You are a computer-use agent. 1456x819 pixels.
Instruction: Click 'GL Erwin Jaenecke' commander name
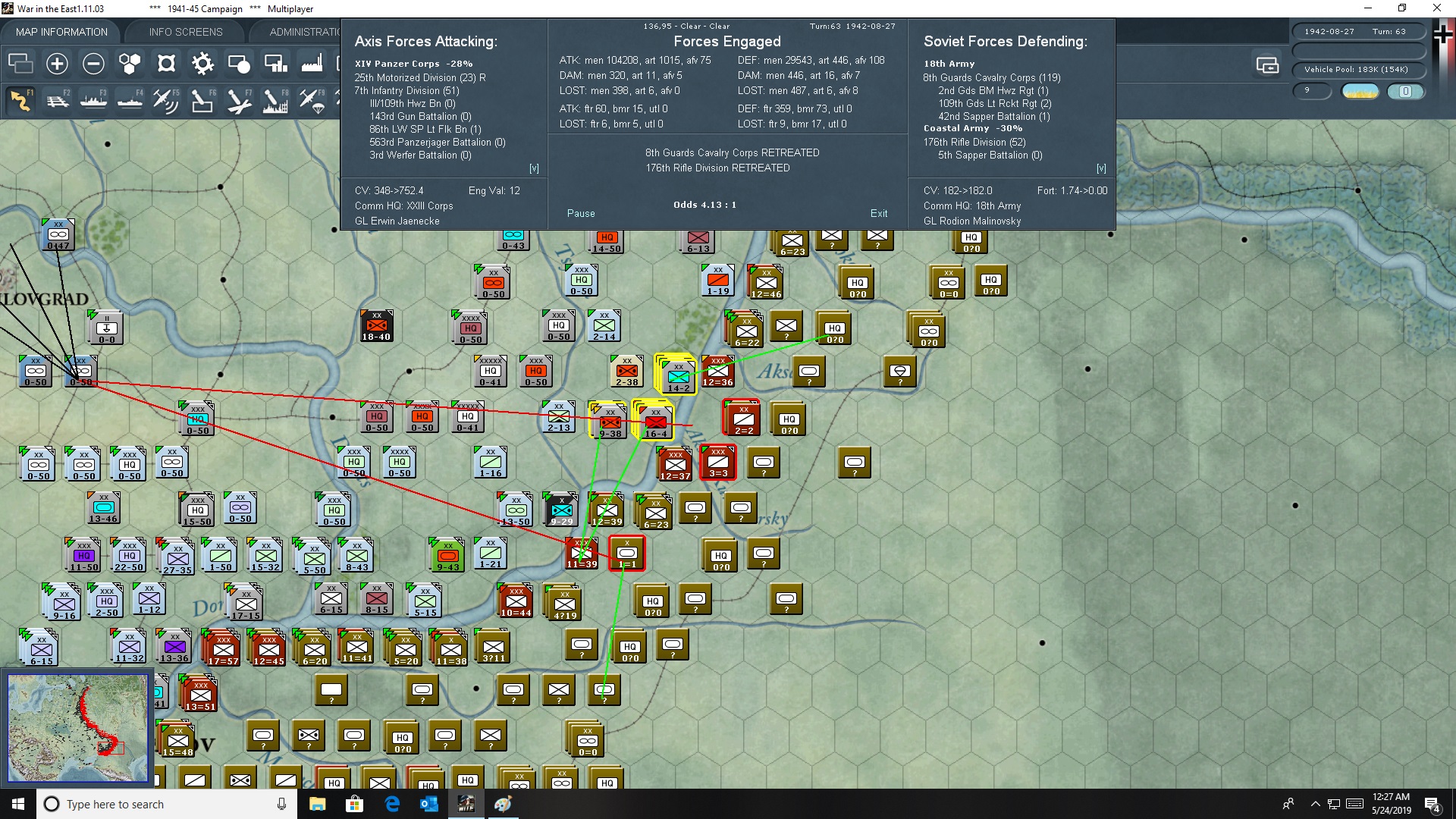(x=397, y=221)
